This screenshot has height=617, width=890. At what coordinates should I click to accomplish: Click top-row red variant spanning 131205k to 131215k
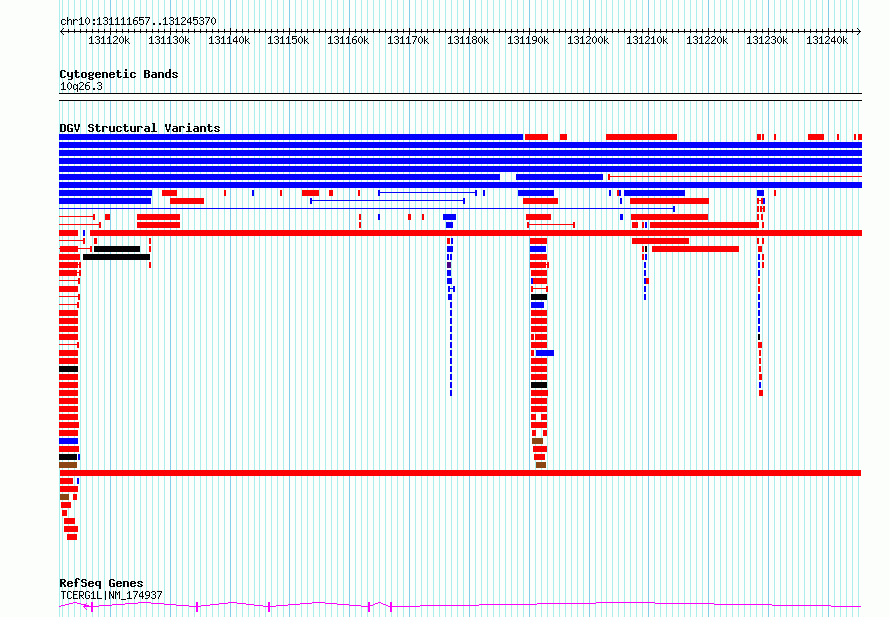click(641, 137)
